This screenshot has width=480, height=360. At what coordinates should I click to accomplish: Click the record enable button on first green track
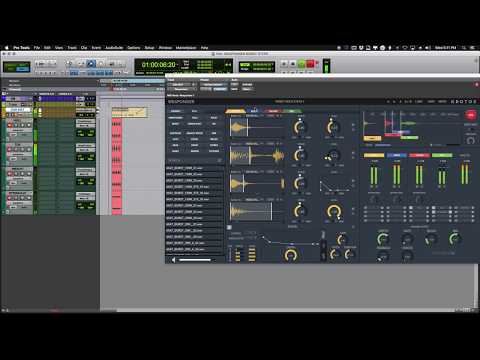[10, 125]
